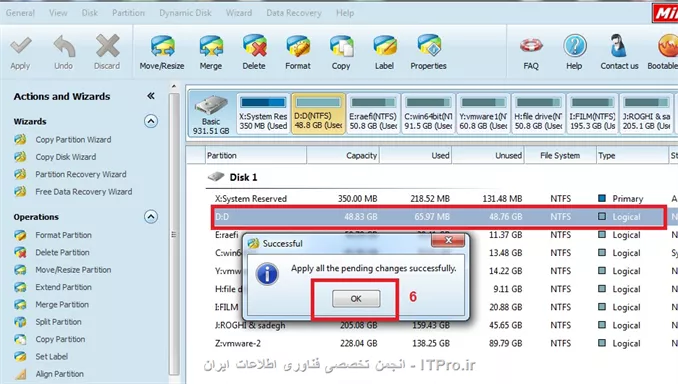
Task: Choose Move/Resize Partition operation
Action: [73, 269]
